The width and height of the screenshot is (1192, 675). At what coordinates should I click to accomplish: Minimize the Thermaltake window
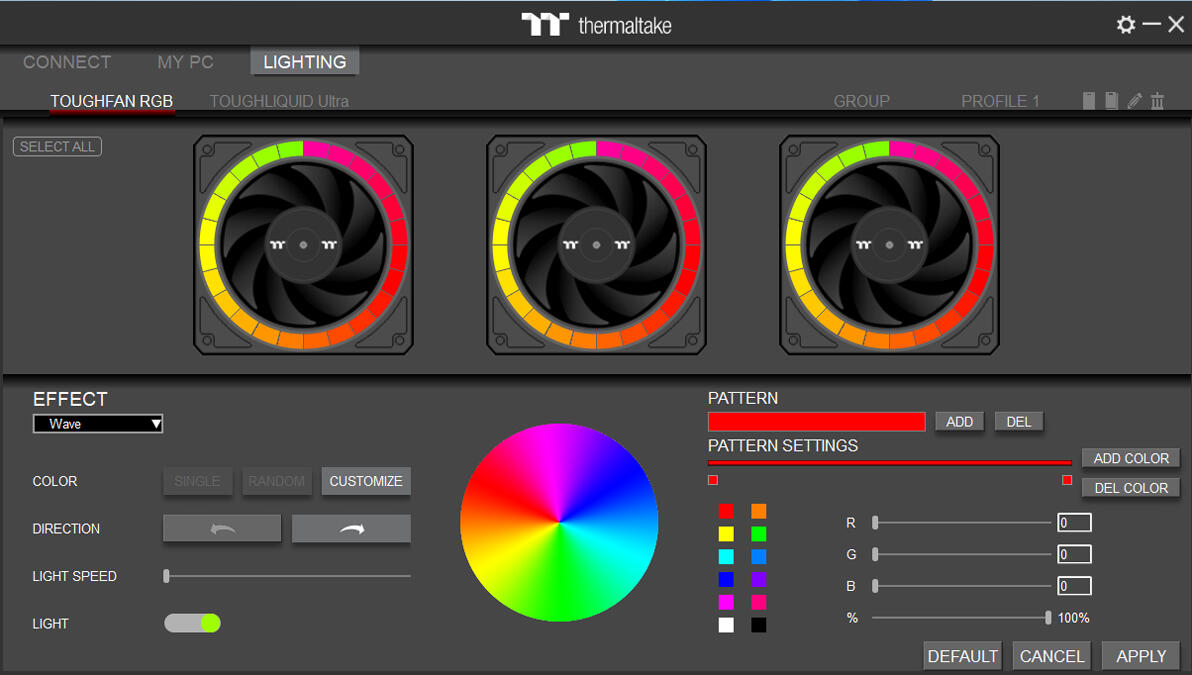[1152, 24]
